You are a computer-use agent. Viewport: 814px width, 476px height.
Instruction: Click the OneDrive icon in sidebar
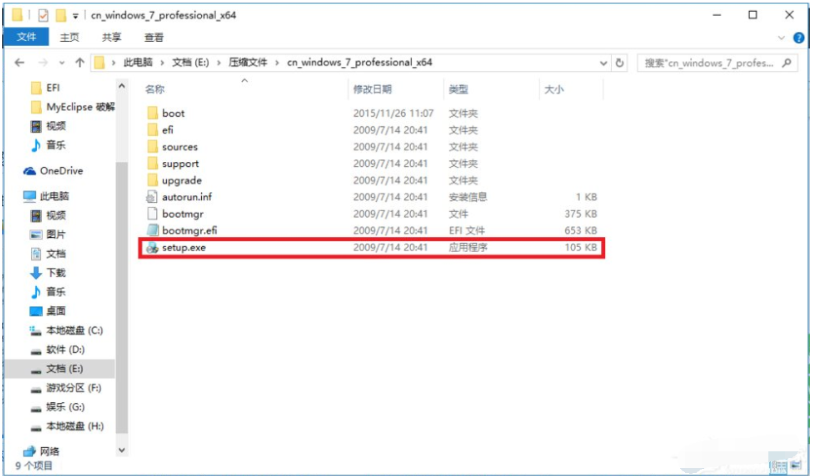coord(31,171)
